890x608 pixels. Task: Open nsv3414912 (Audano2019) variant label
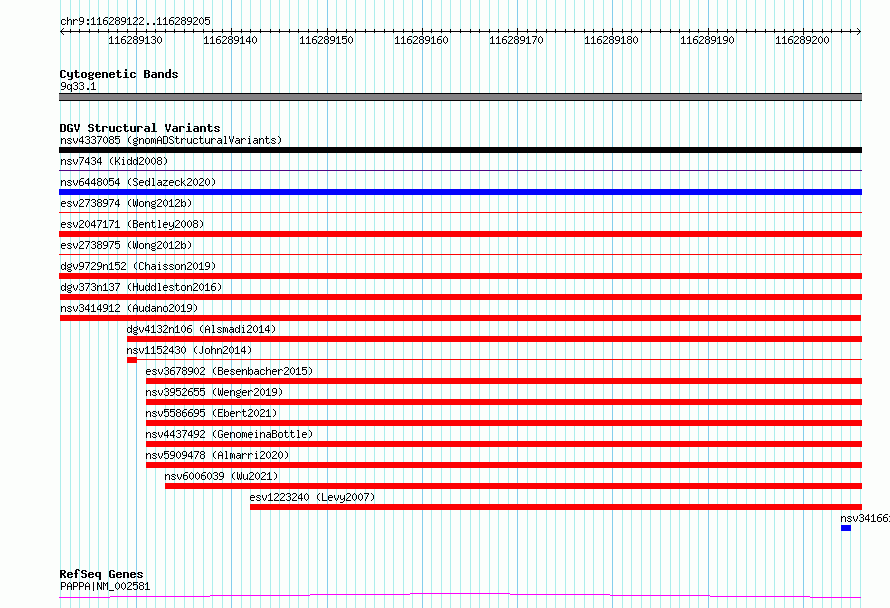click(129, 308)
